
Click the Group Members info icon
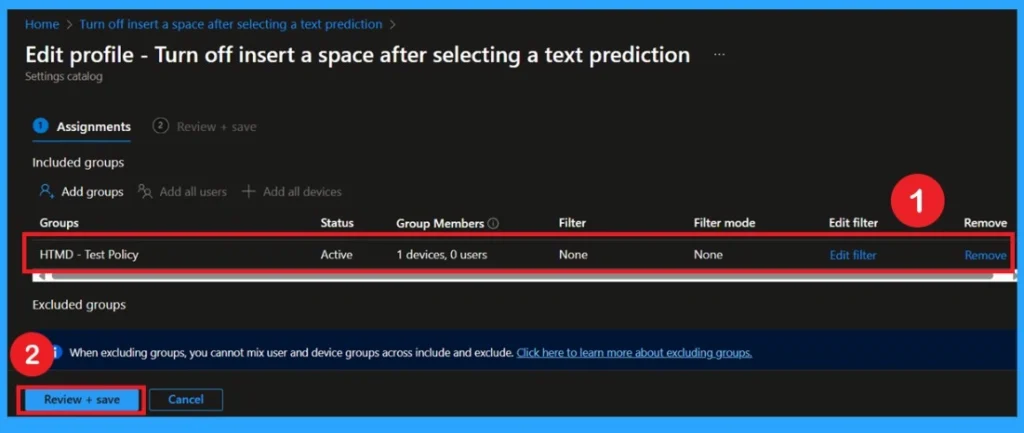pyautogui.click(x=493, y=223)
